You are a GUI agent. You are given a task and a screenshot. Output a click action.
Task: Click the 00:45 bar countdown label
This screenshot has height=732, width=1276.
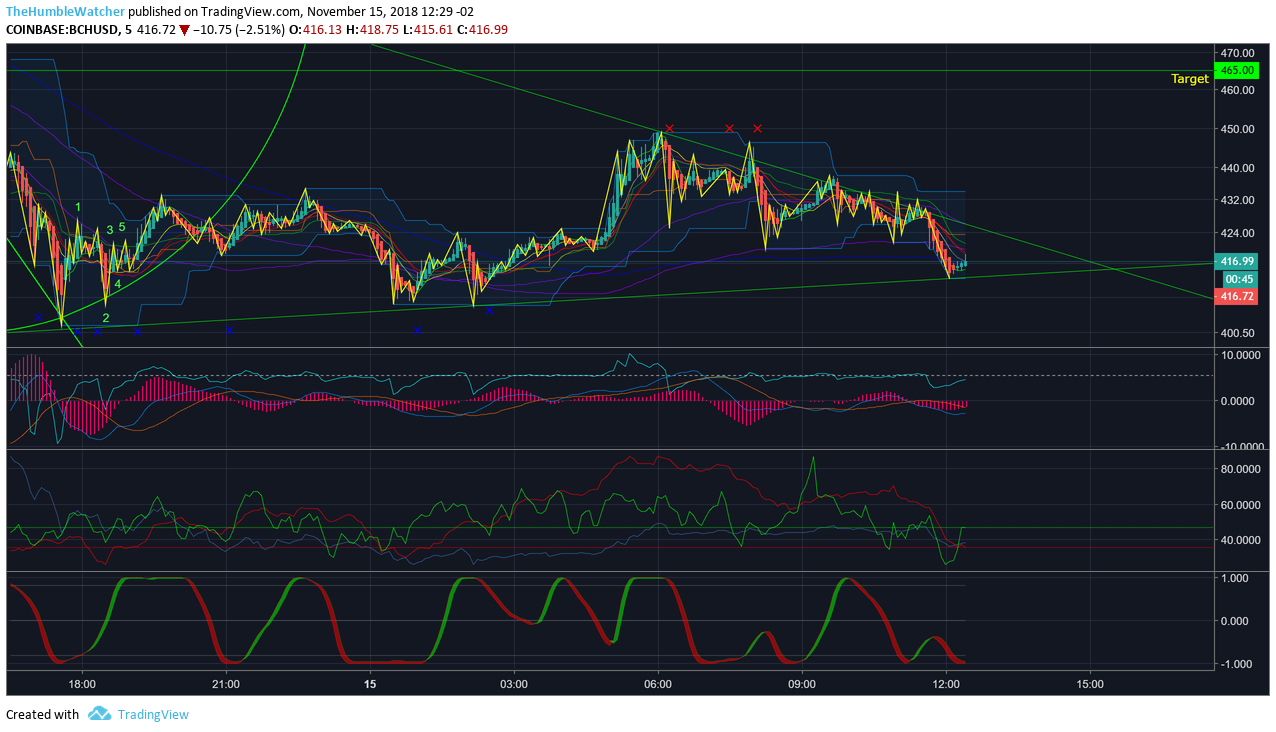coord(1240,279)
